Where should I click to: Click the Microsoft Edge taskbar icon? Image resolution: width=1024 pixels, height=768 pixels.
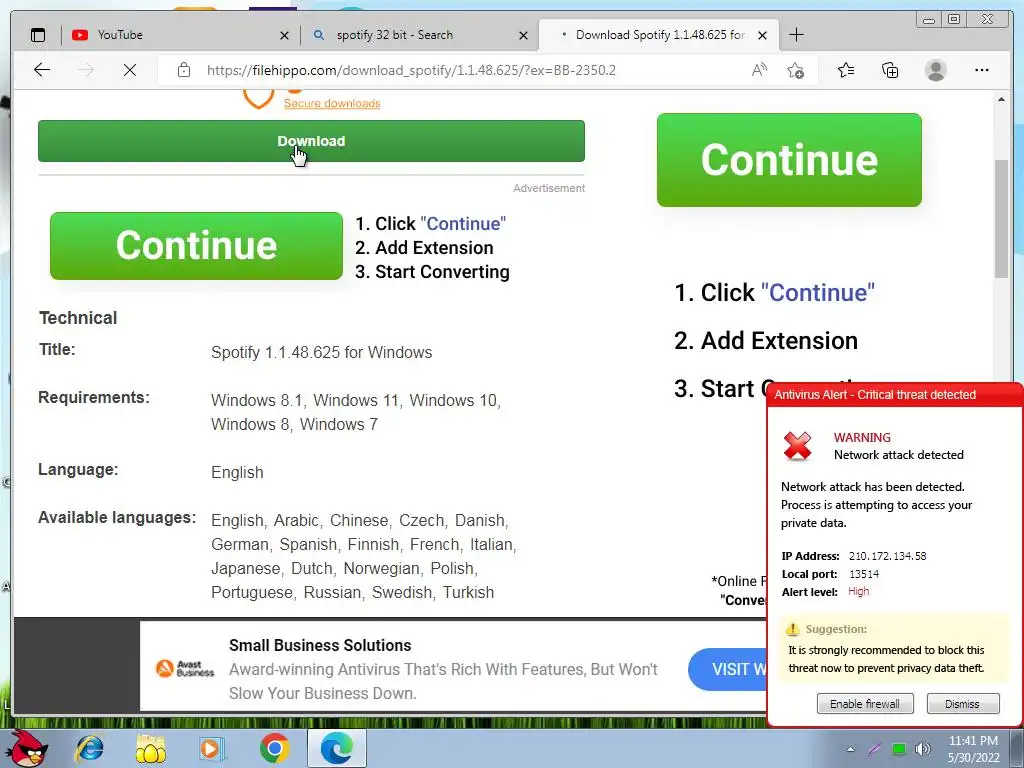click(337, 748)
